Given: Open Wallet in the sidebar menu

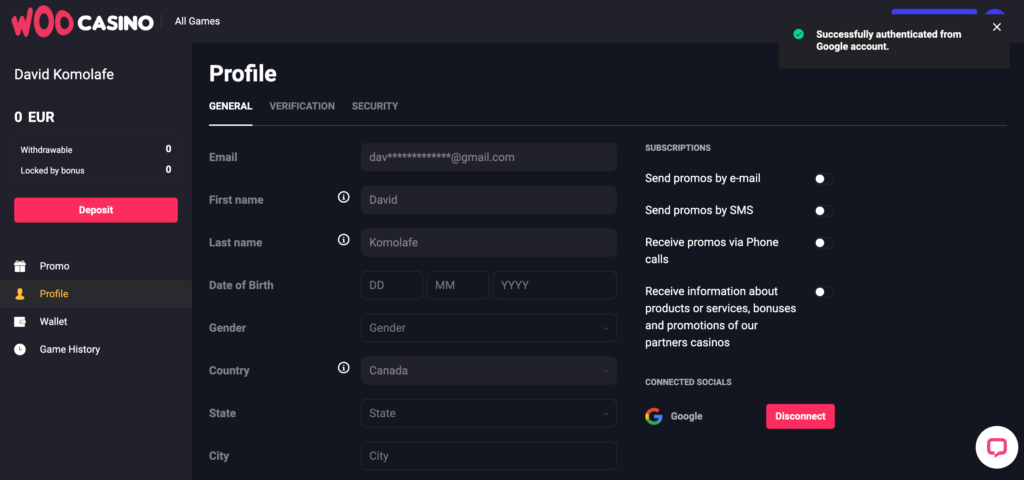Looking at the screenshot, I should 54,322.
